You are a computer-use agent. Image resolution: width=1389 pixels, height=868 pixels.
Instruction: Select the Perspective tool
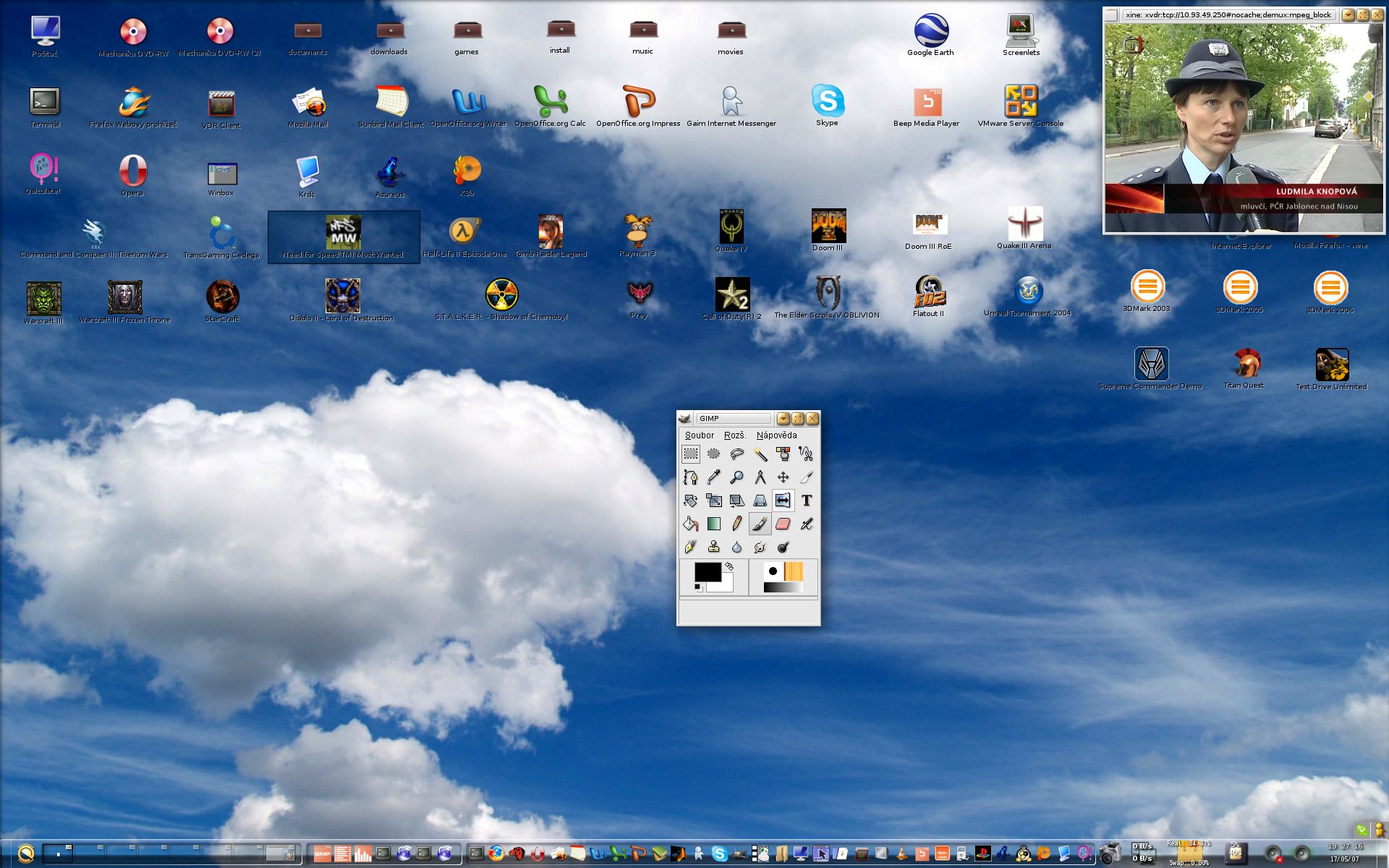click(x=760, y=501)
